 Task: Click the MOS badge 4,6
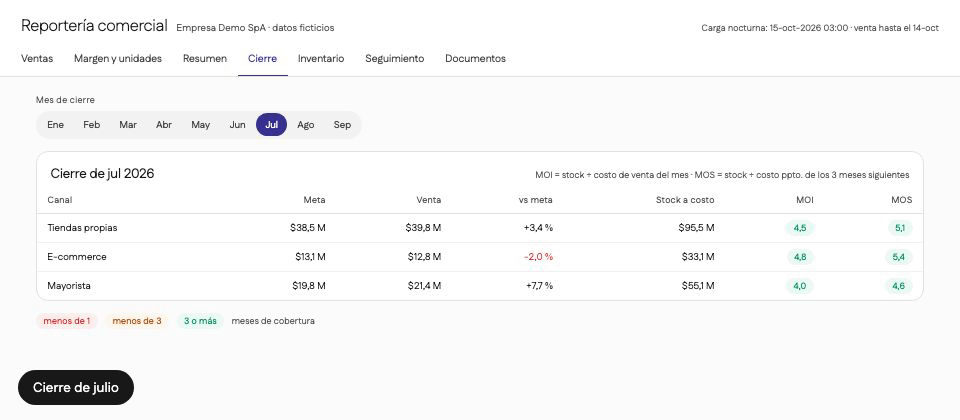click(x=898, y=286)
